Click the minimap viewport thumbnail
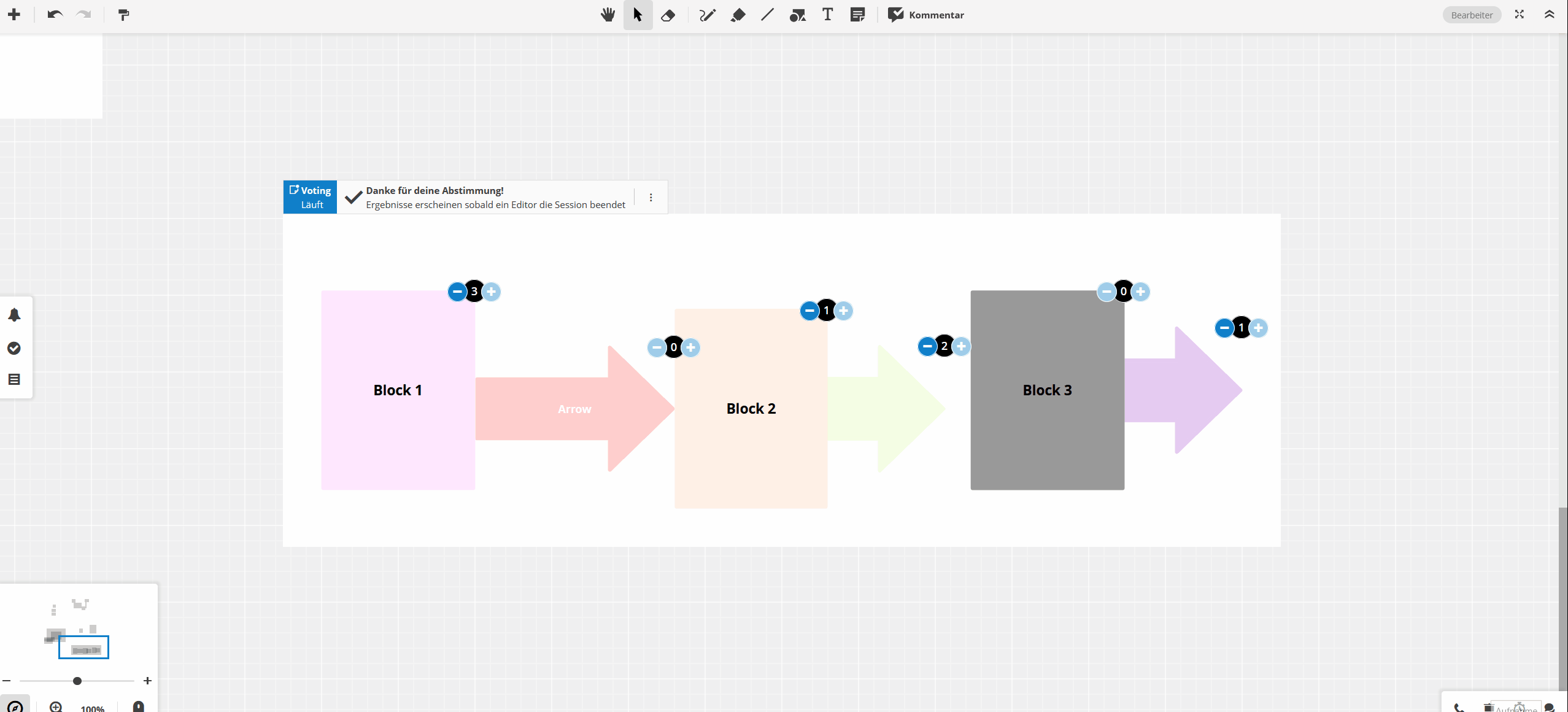The width and height of the screenshot is (1568, 712). click(x=83, y=647)
